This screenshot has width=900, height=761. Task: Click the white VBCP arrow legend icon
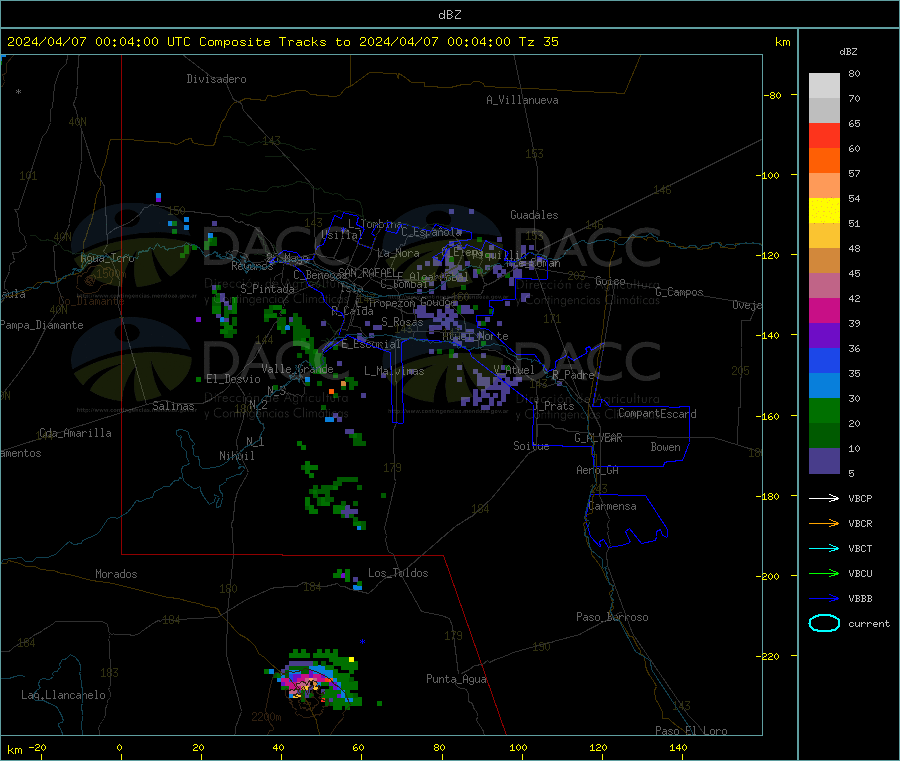tap(824, 498)
